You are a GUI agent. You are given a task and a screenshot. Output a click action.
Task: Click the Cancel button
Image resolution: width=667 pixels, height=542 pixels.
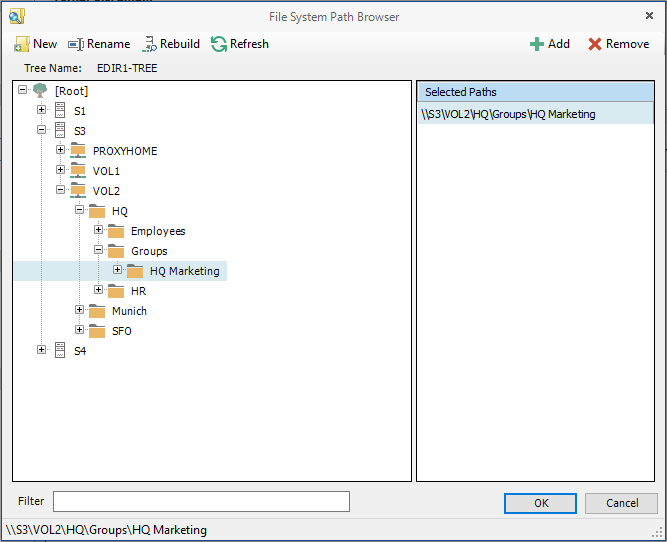(621, 503)
